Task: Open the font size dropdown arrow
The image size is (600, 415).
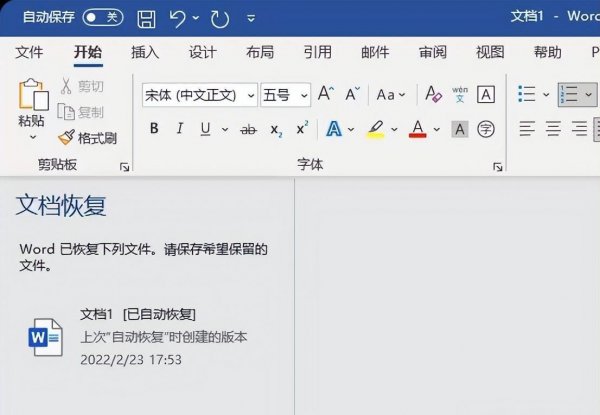Action: click(304, 95)
